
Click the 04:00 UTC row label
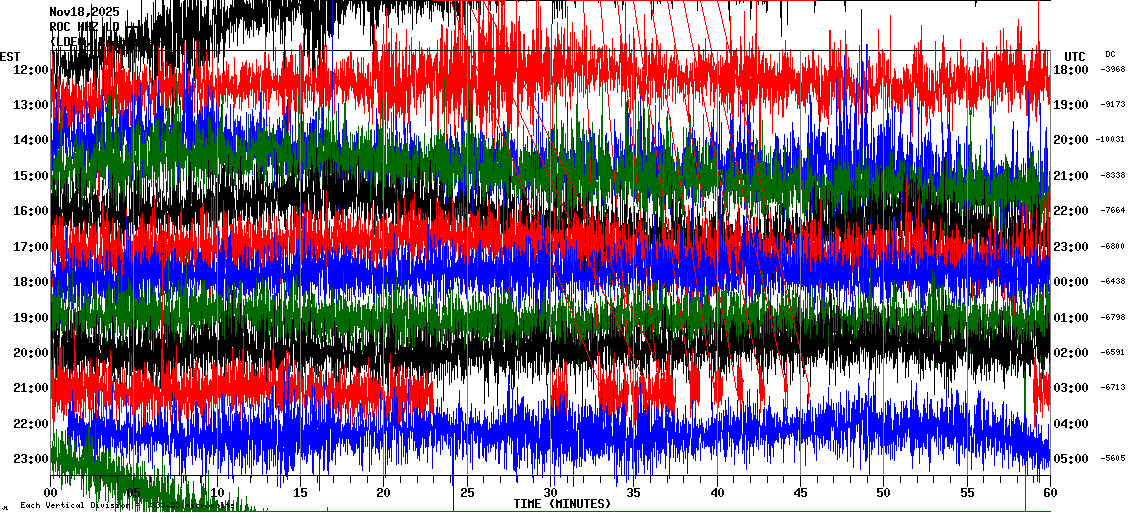(1070, 424)
